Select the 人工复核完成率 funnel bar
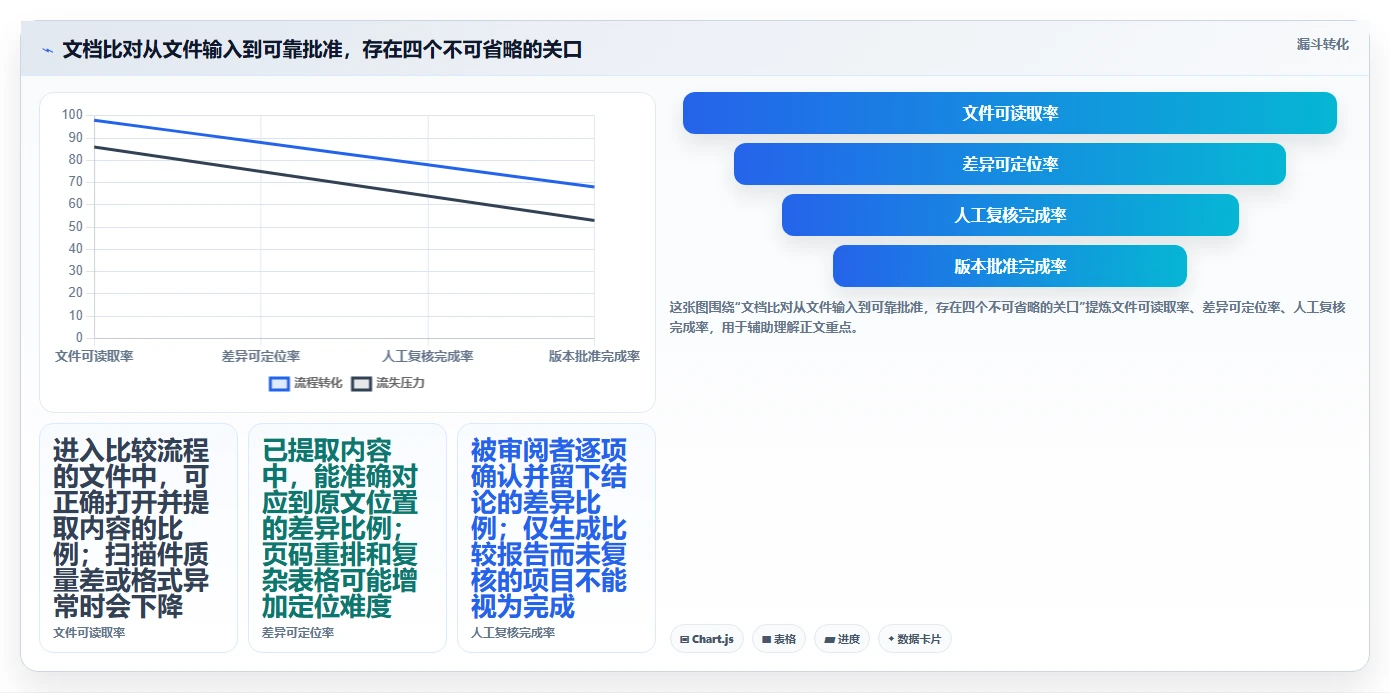 (1010, 215)
